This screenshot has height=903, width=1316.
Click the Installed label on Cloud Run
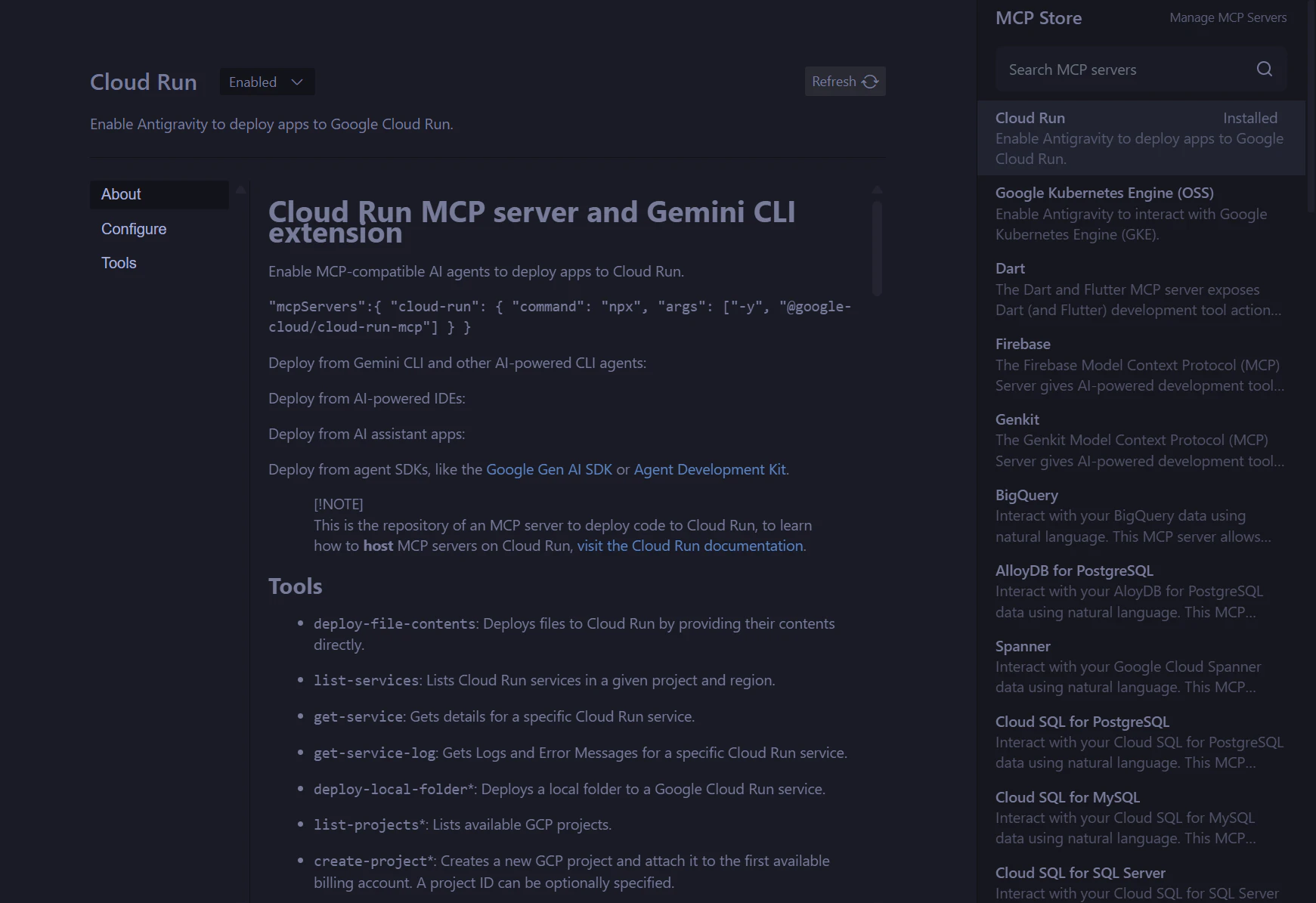[x=1250, y=118]
